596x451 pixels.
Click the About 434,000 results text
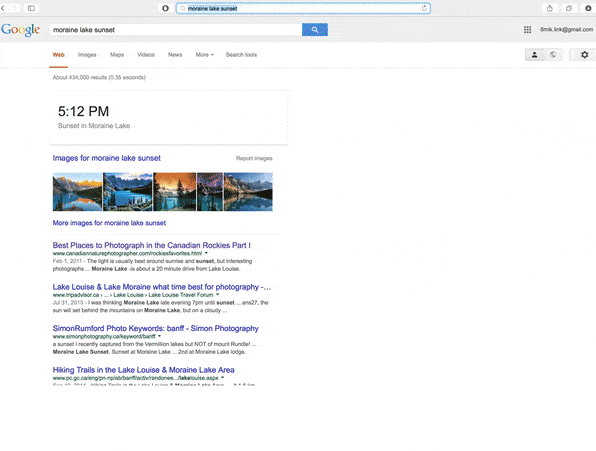click(x=99, y=78)
